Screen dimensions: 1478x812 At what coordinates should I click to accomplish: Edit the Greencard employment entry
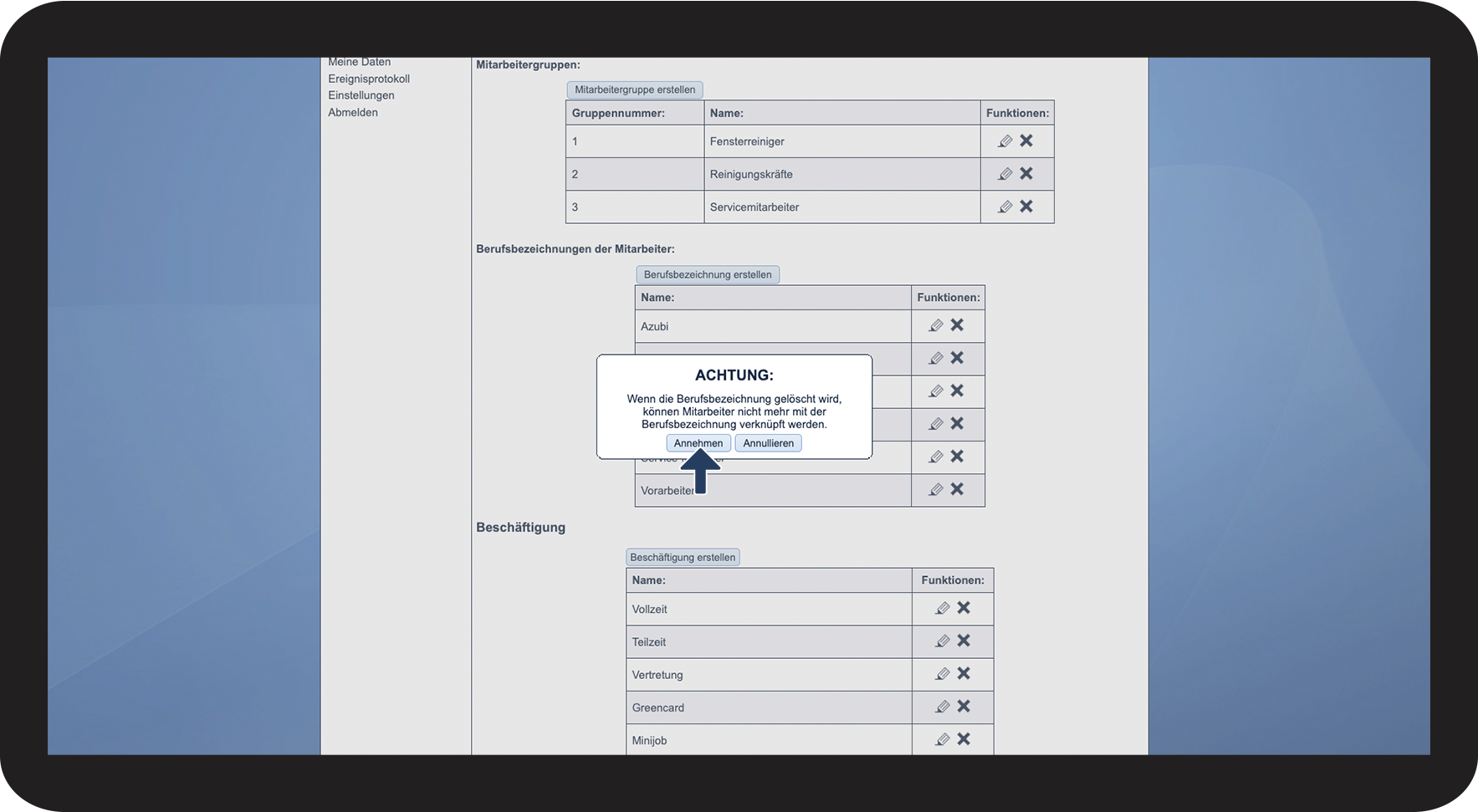click(943, 707)
